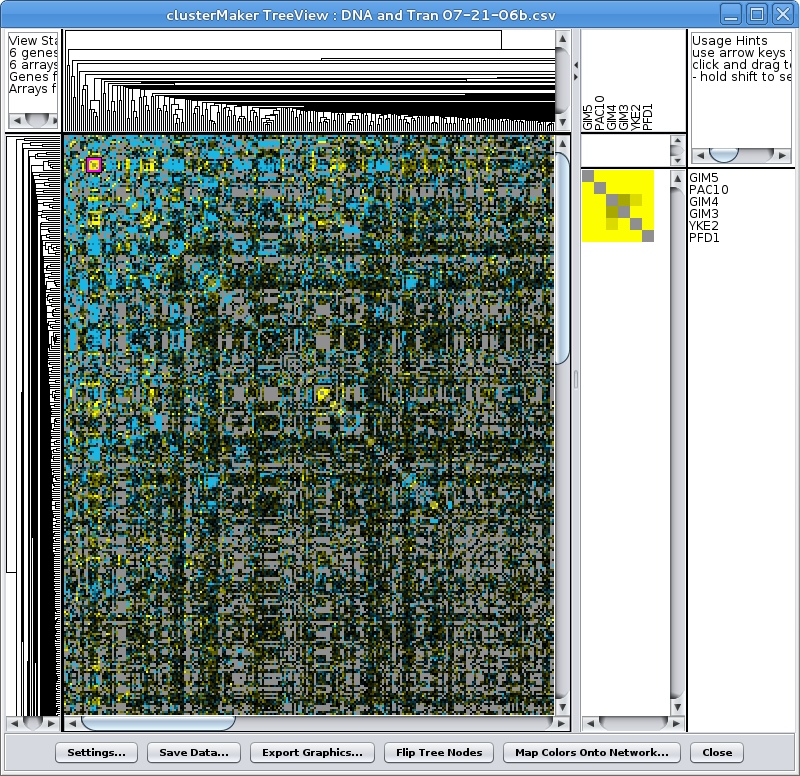Click the zoomed yellow heatmap thumbnail

pyautogui.click(x=618, y=206)
